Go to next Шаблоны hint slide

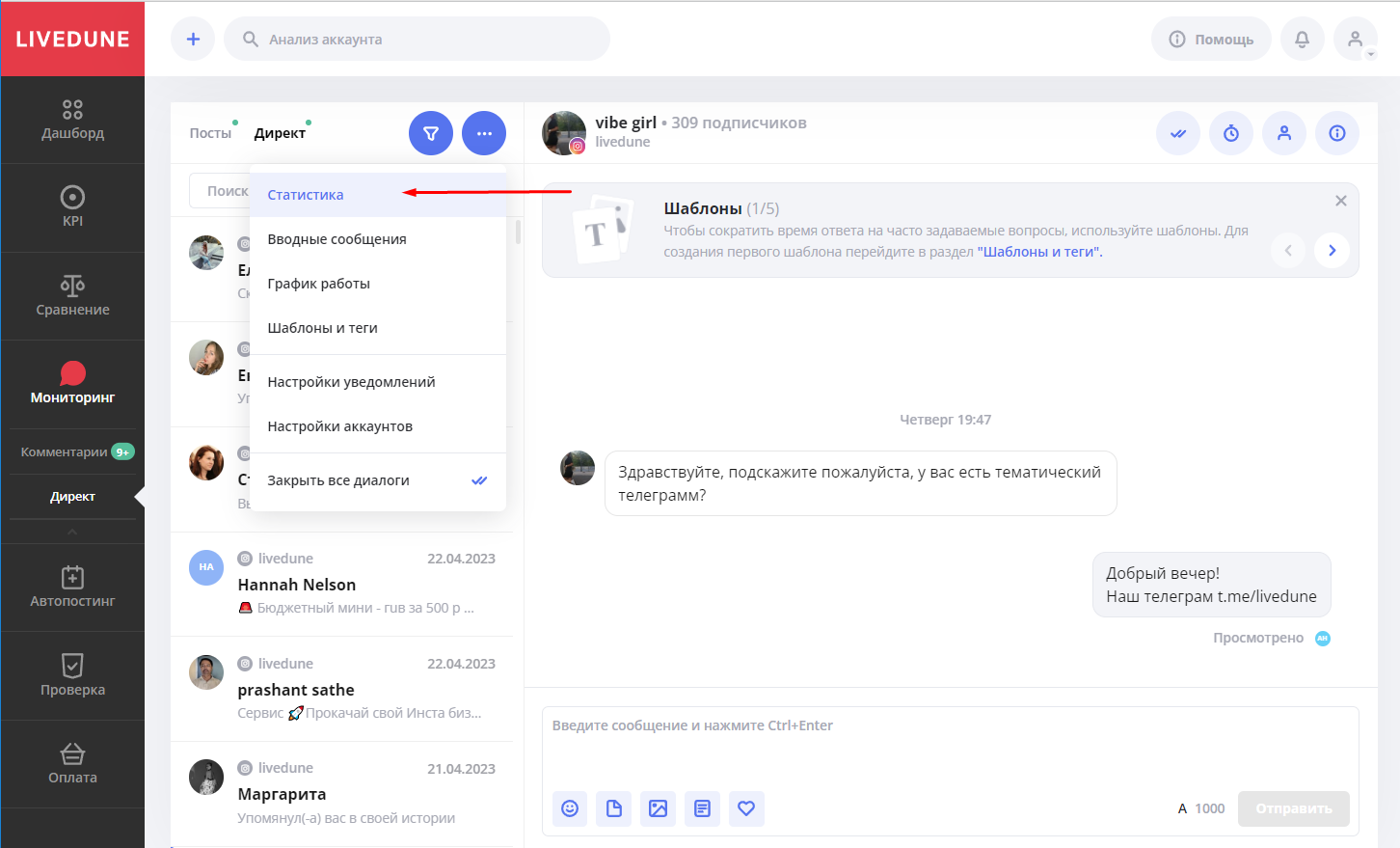pos(1333,250)
